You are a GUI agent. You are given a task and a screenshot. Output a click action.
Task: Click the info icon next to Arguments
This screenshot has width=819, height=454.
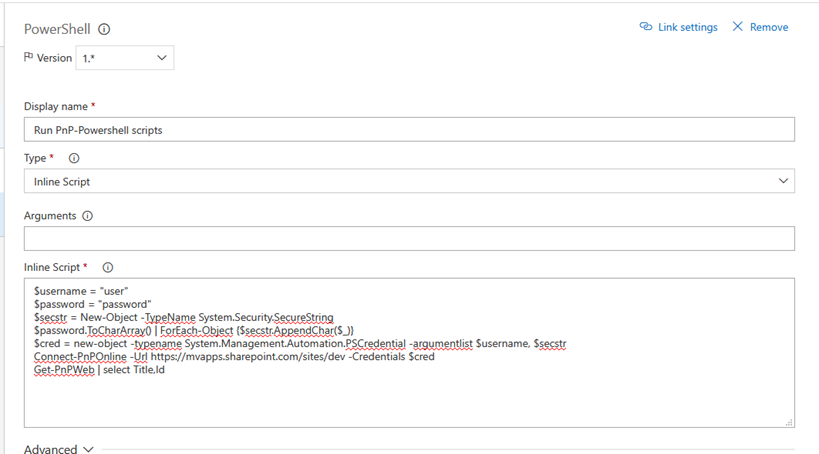87,215
